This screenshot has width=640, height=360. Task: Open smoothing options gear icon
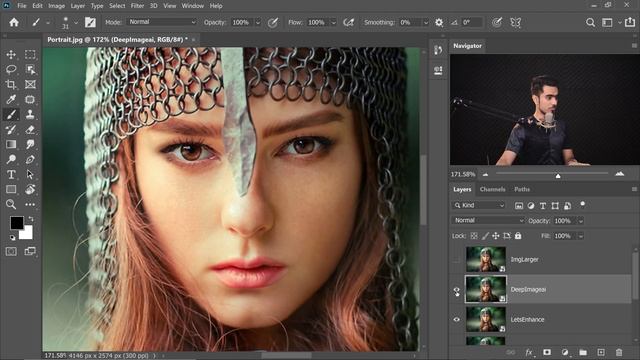(x=439, y=22)
